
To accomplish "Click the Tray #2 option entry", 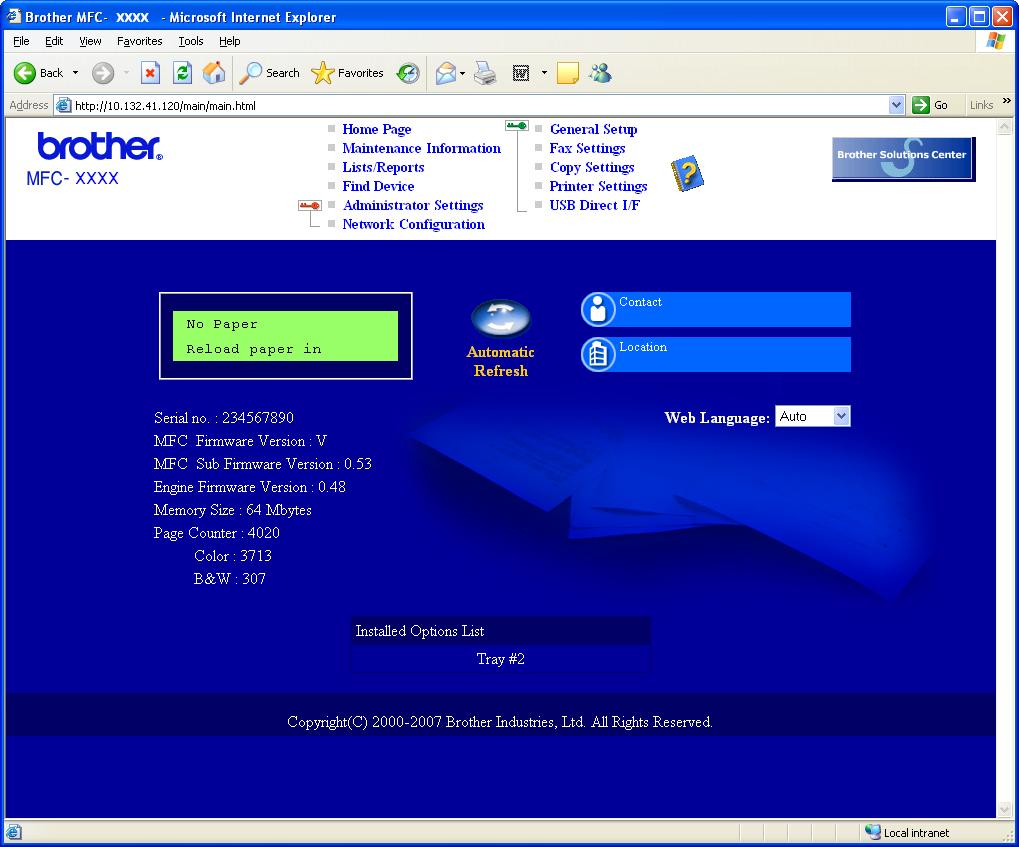I will (500, 659).
